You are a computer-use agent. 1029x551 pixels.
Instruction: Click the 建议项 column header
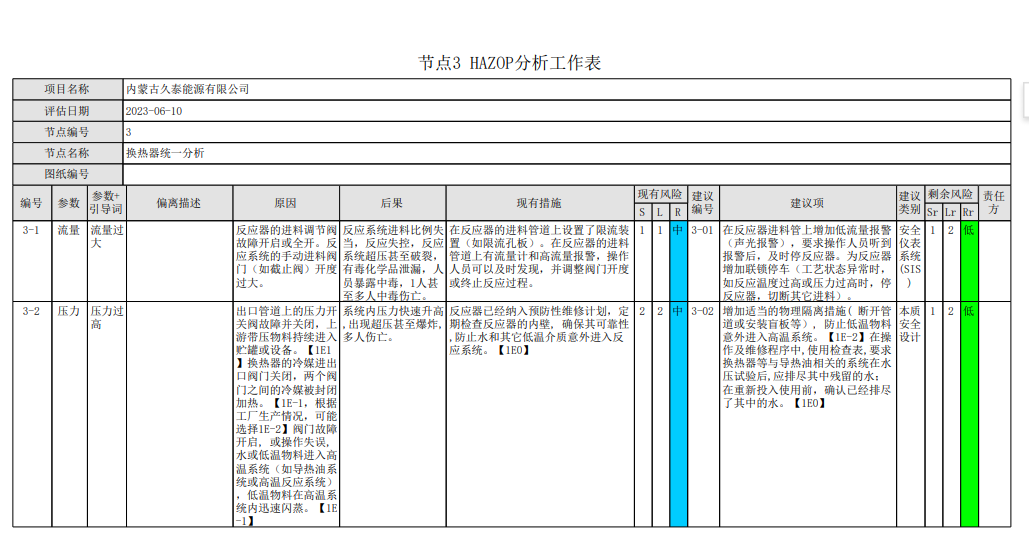pyautogui.click(x=808, y=203)
